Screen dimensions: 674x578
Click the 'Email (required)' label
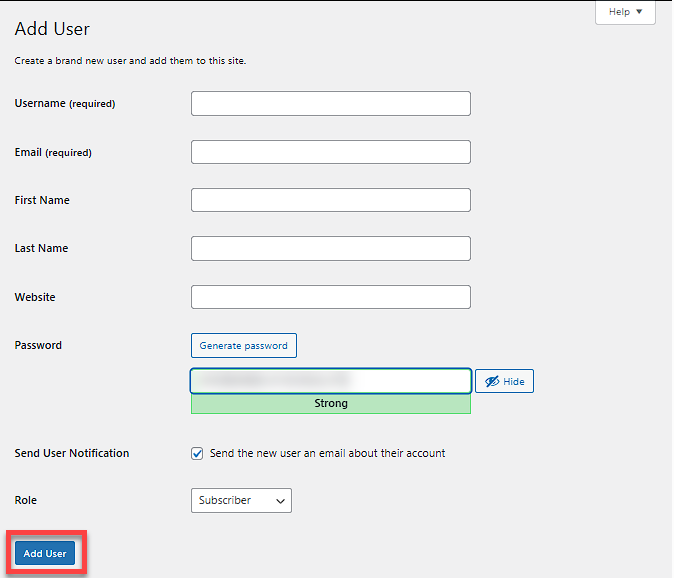point(53,152)
